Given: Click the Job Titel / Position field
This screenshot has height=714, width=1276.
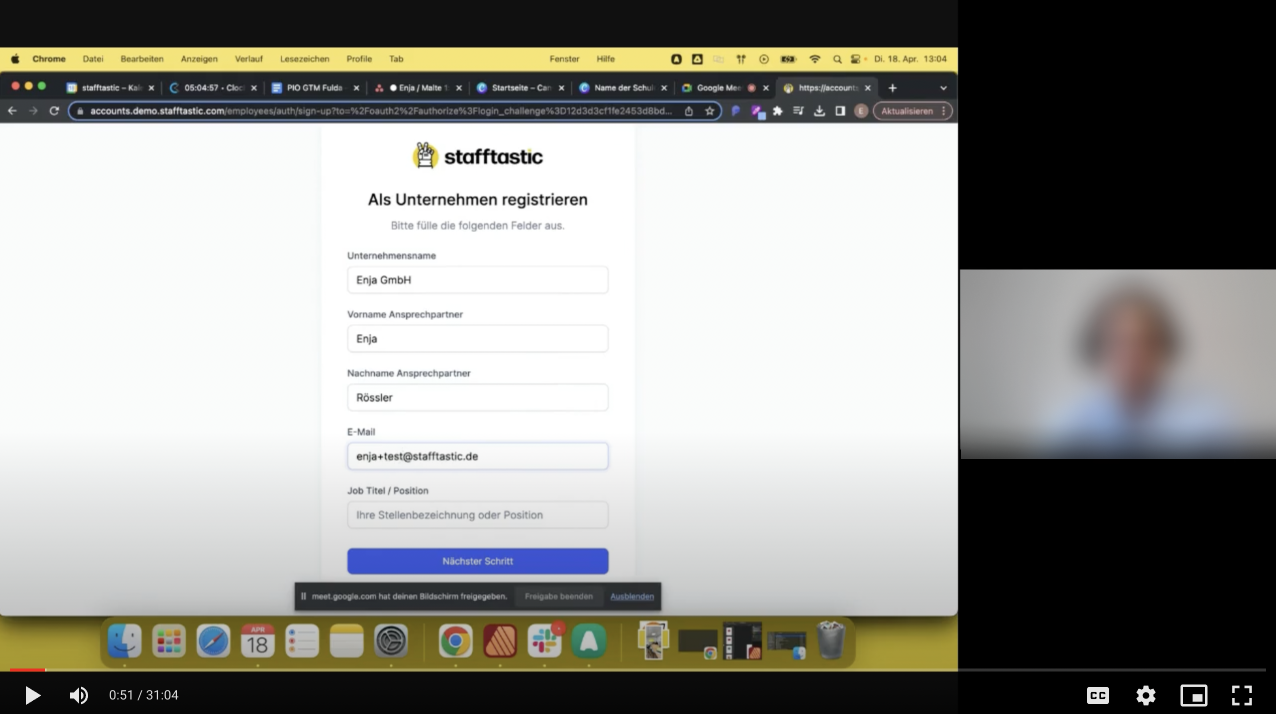Looking at the screenshot, I should click(478, 515).
